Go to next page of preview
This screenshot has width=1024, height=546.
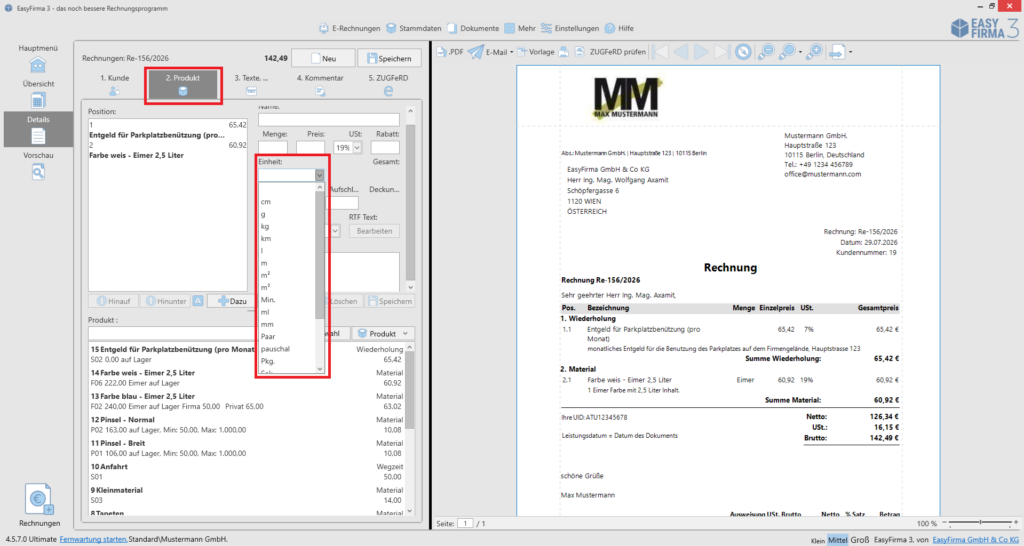pos(701,52)
